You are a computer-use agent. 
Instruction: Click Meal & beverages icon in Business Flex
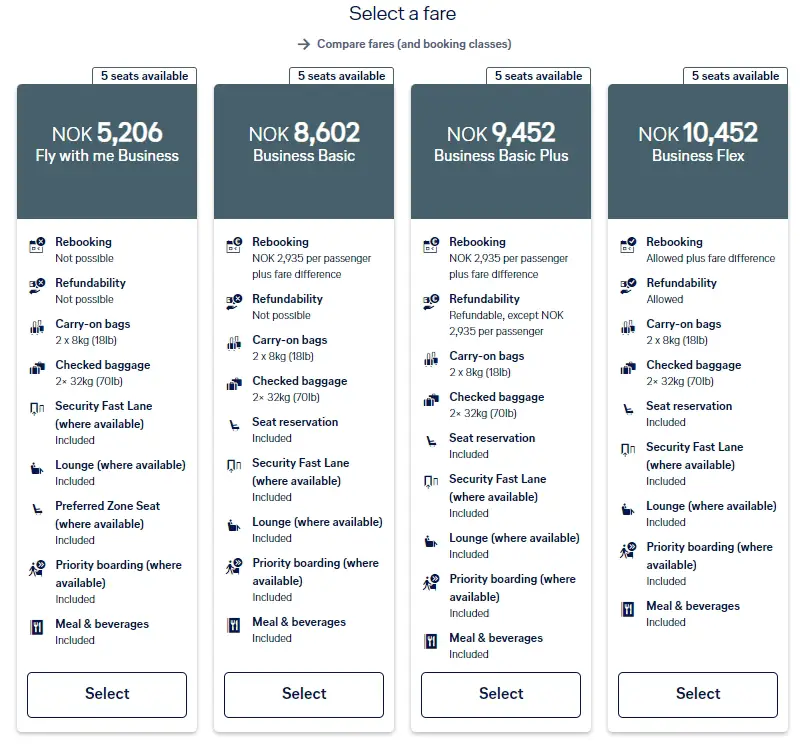[629, 607]
